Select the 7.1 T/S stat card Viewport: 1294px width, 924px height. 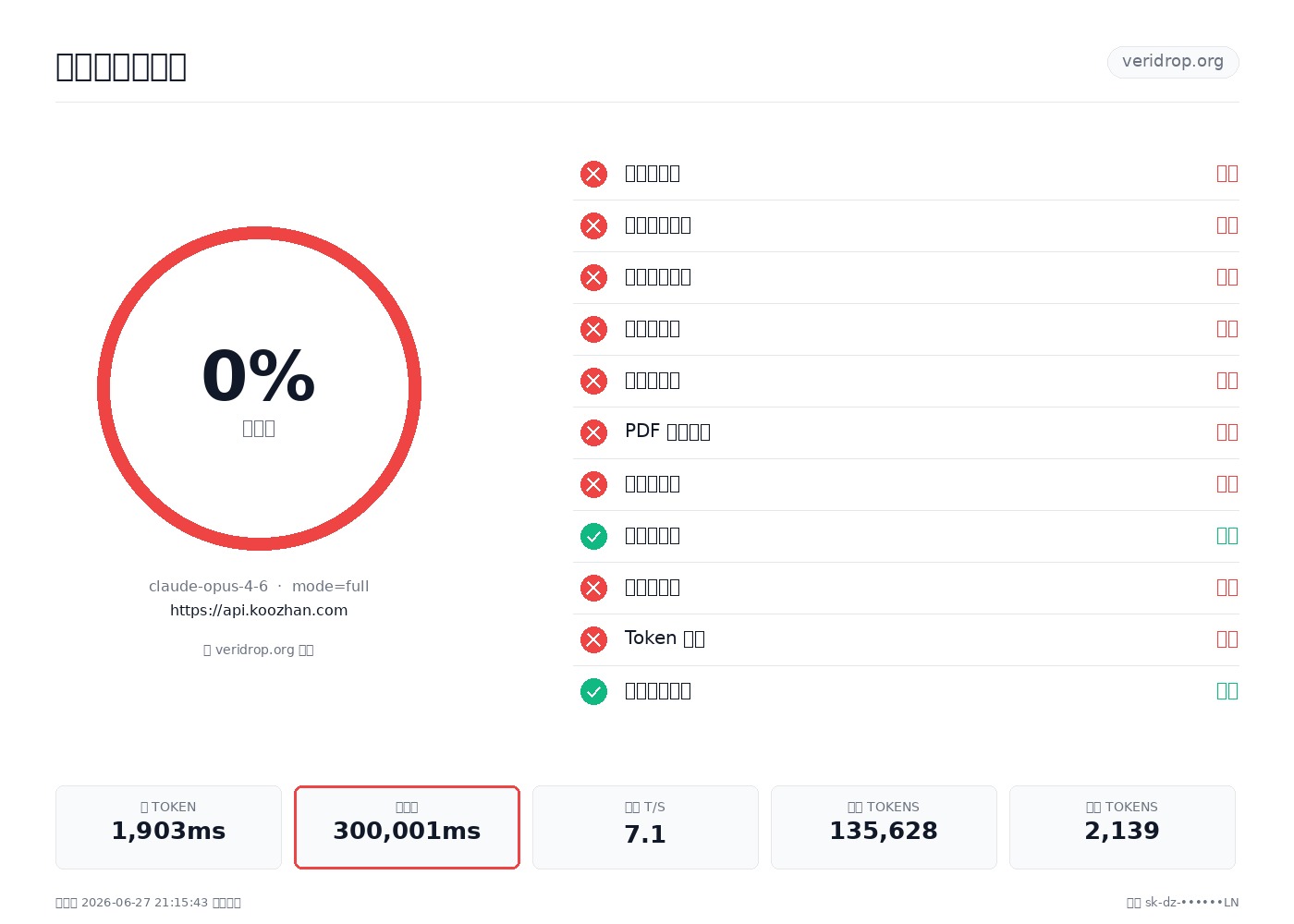tap(645, 827)
